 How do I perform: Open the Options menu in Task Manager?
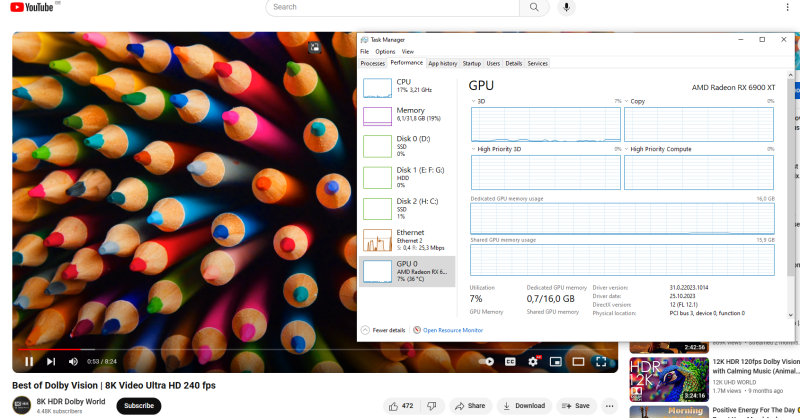385,51
